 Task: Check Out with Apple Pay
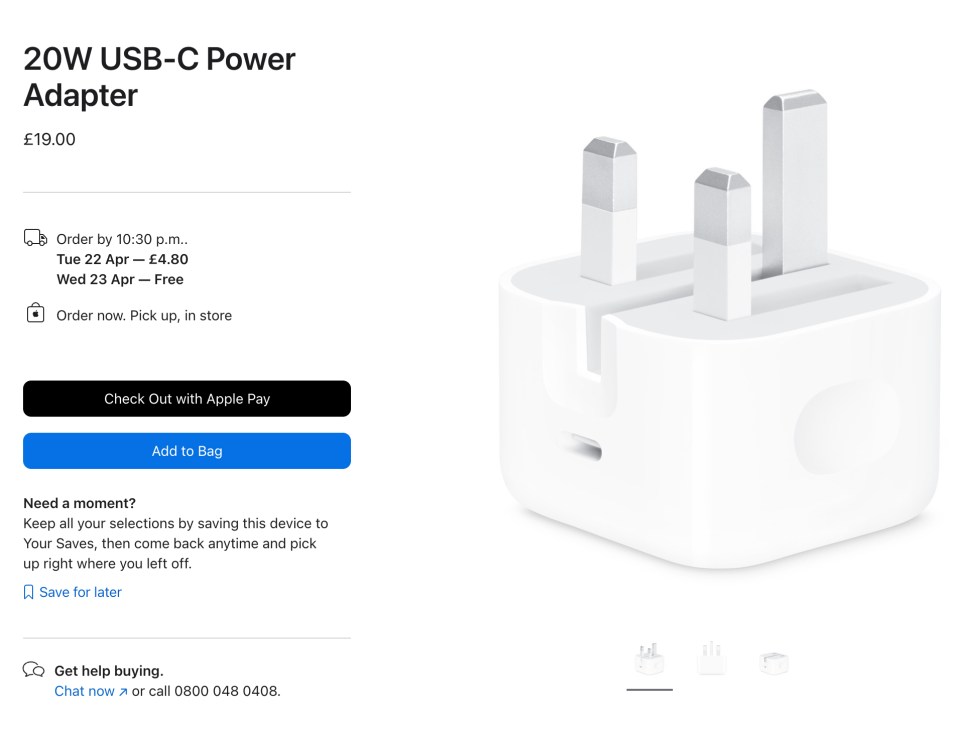coord(187,399)
